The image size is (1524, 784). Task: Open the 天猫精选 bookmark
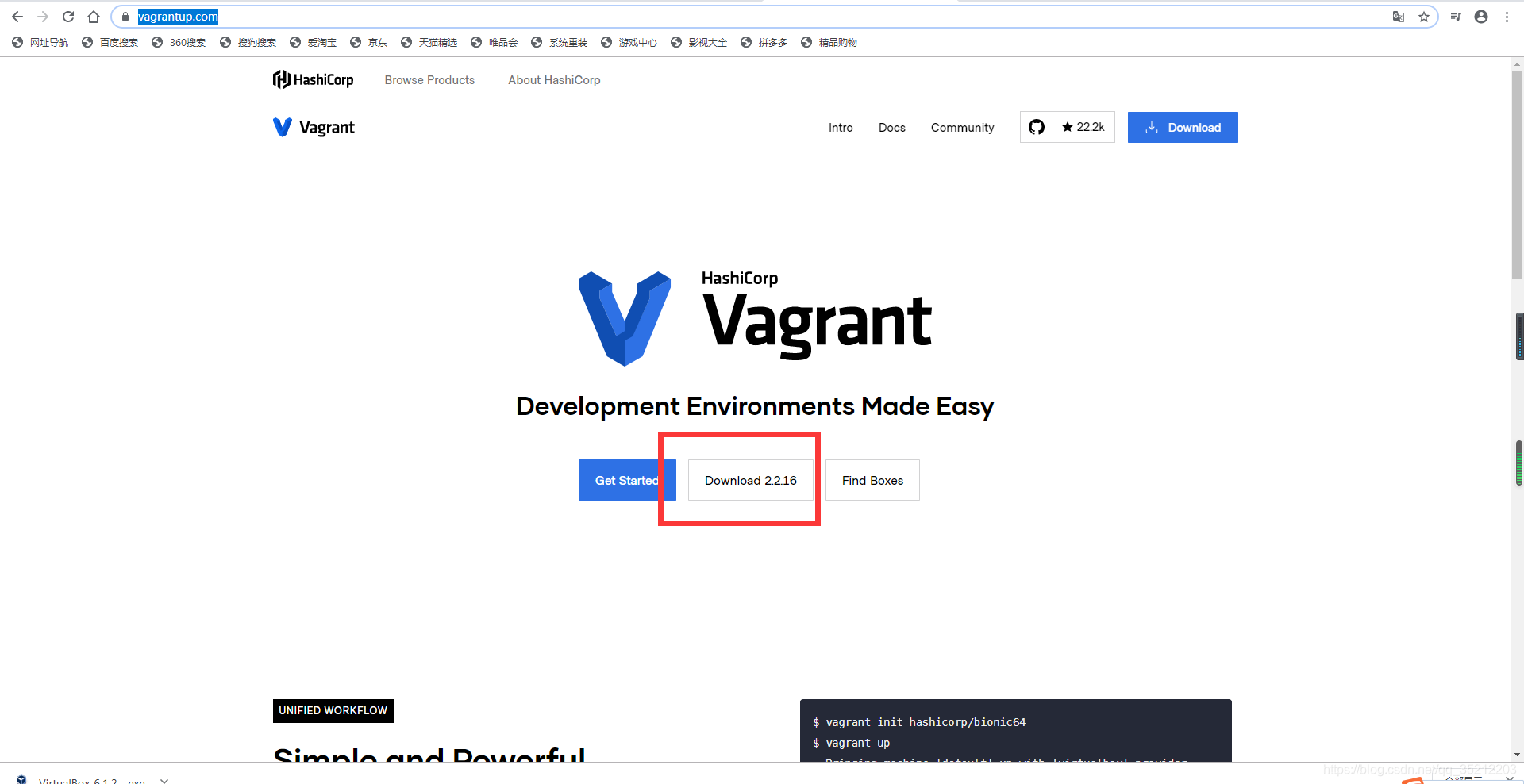coord(429,42)
